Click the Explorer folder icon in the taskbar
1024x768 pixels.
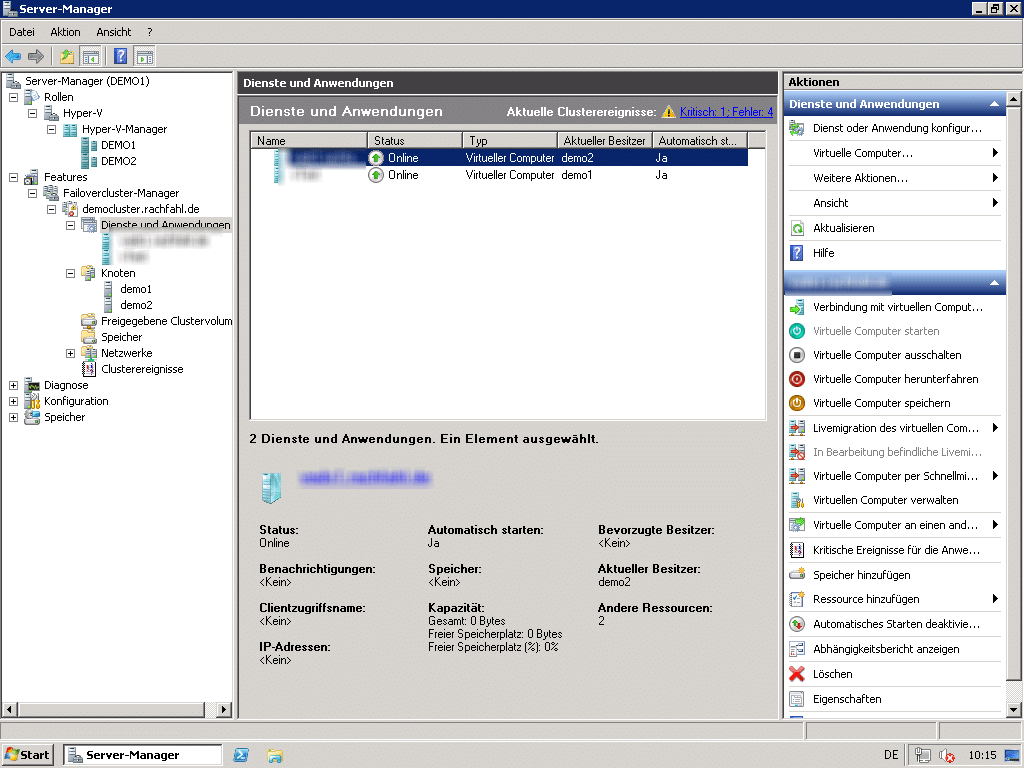pos(275,756)
